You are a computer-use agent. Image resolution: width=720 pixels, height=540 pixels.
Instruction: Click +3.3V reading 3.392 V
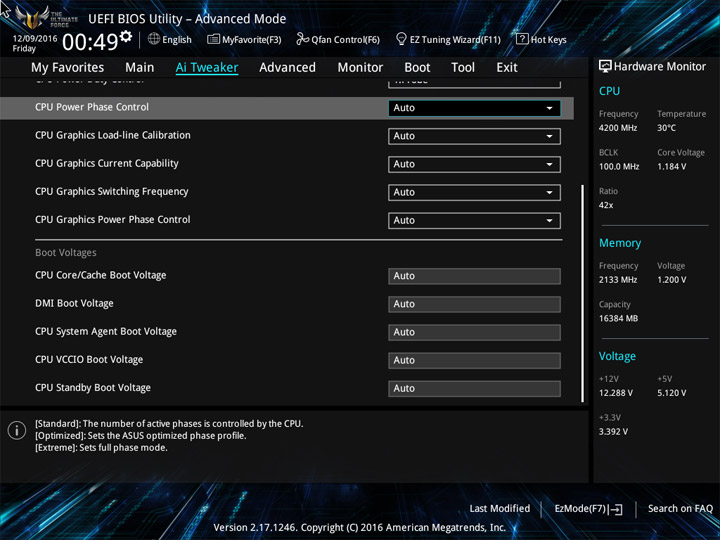[613, 432]
